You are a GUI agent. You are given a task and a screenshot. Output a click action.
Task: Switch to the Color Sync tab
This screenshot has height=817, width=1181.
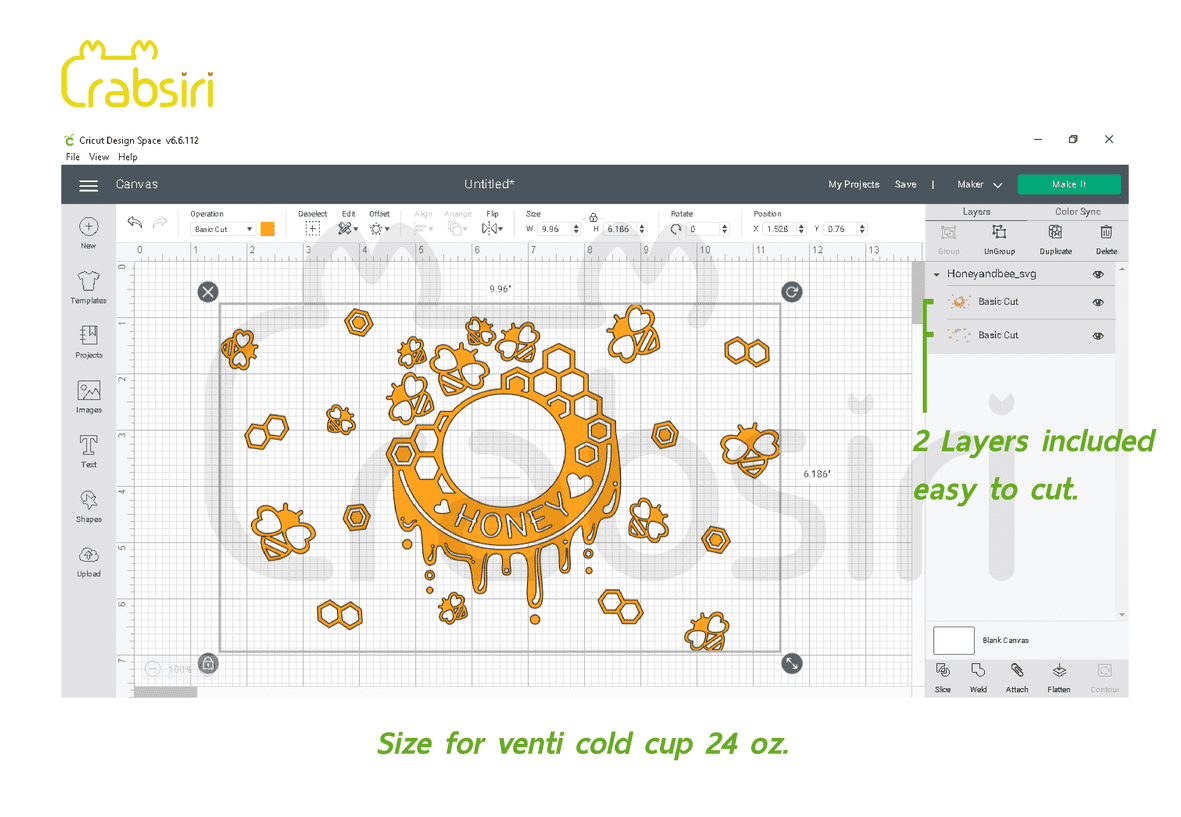[1077, 212]
